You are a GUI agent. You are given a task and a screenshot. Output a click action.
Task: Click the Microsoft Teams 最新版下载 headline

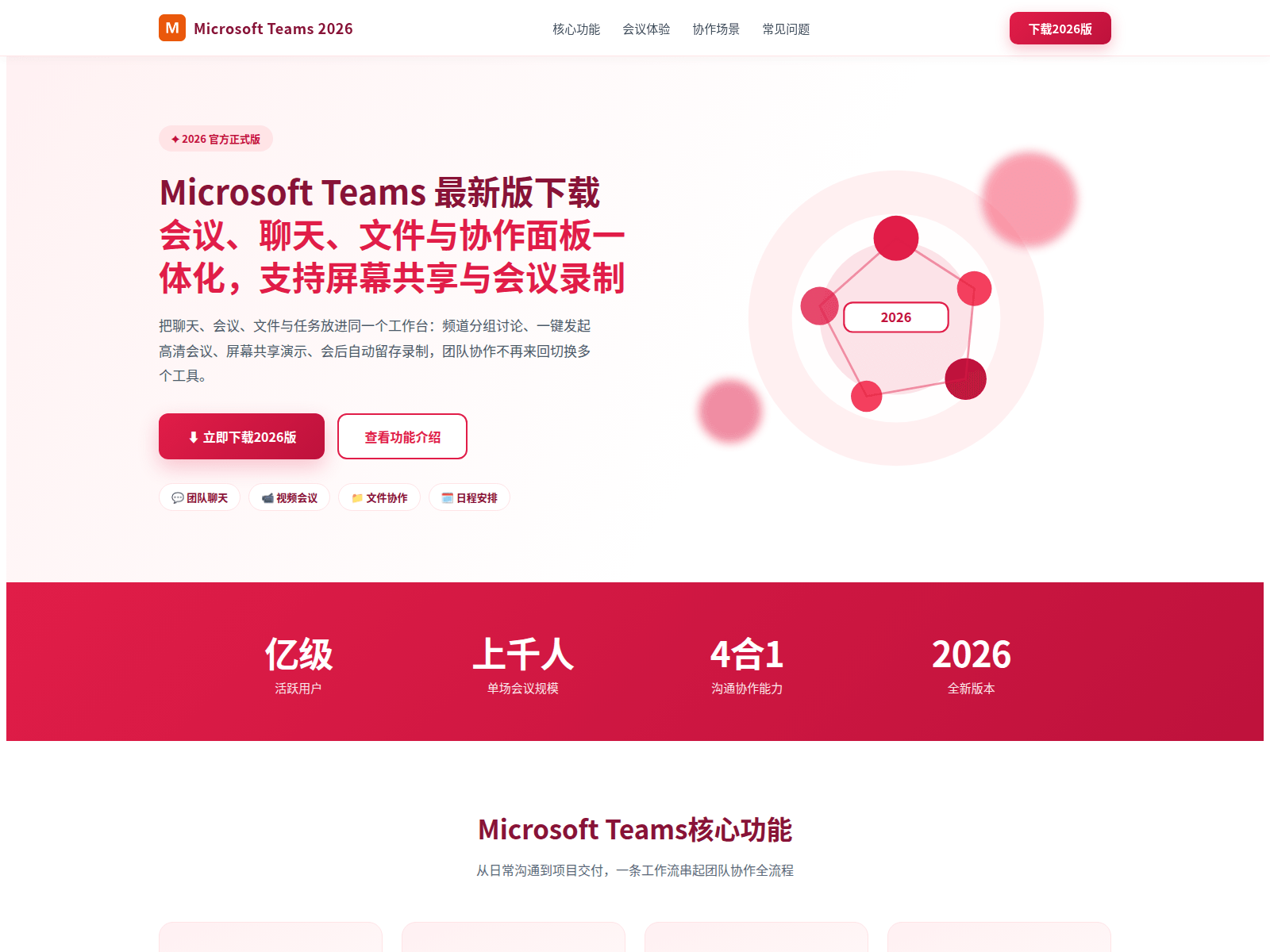379,193
